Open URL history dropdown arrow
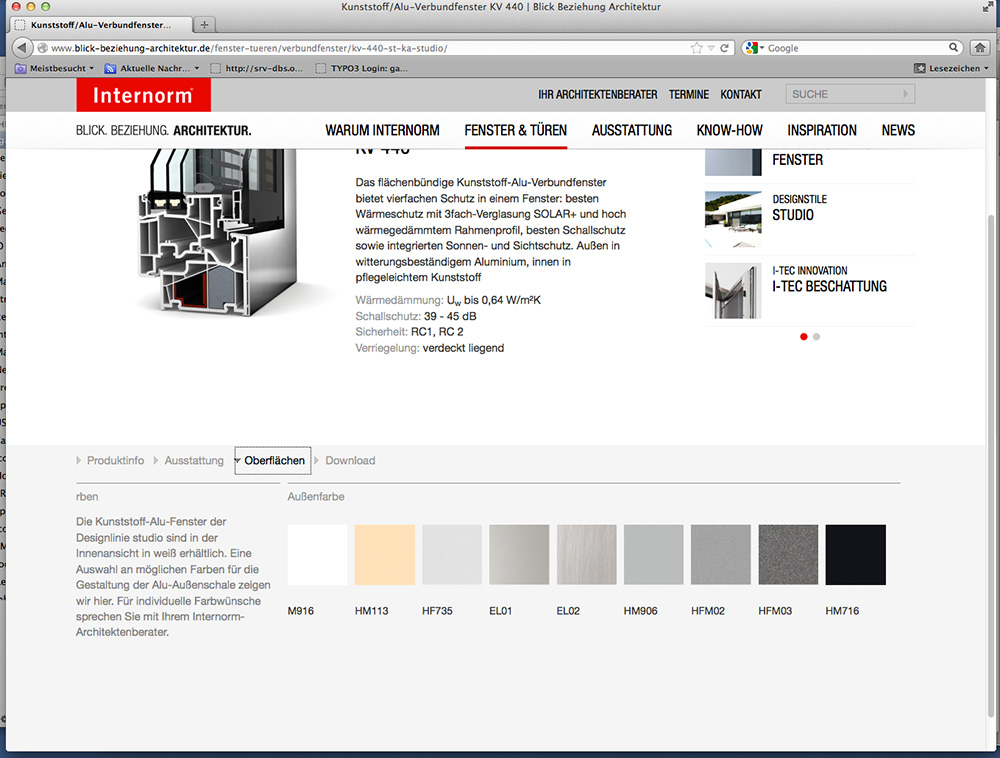Screen dimensions: 1000x758 click(x=710, y=48)
